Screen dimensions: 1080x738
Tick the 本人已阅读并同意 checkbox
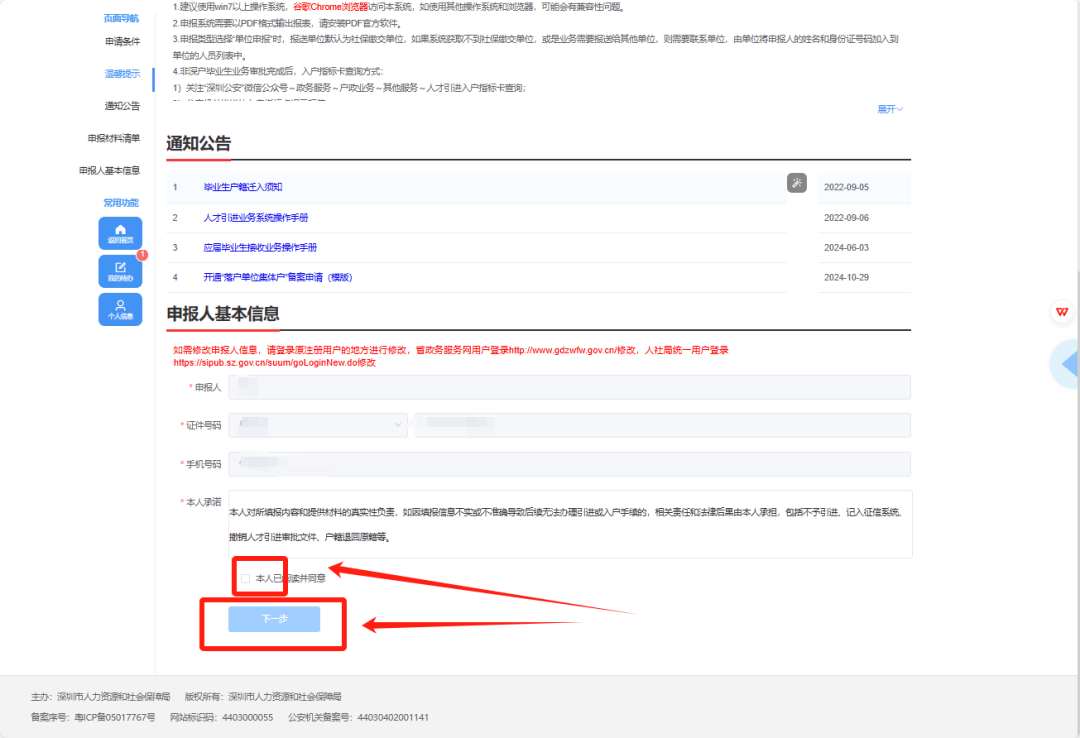pyautogui.click(x=245, y=578)
